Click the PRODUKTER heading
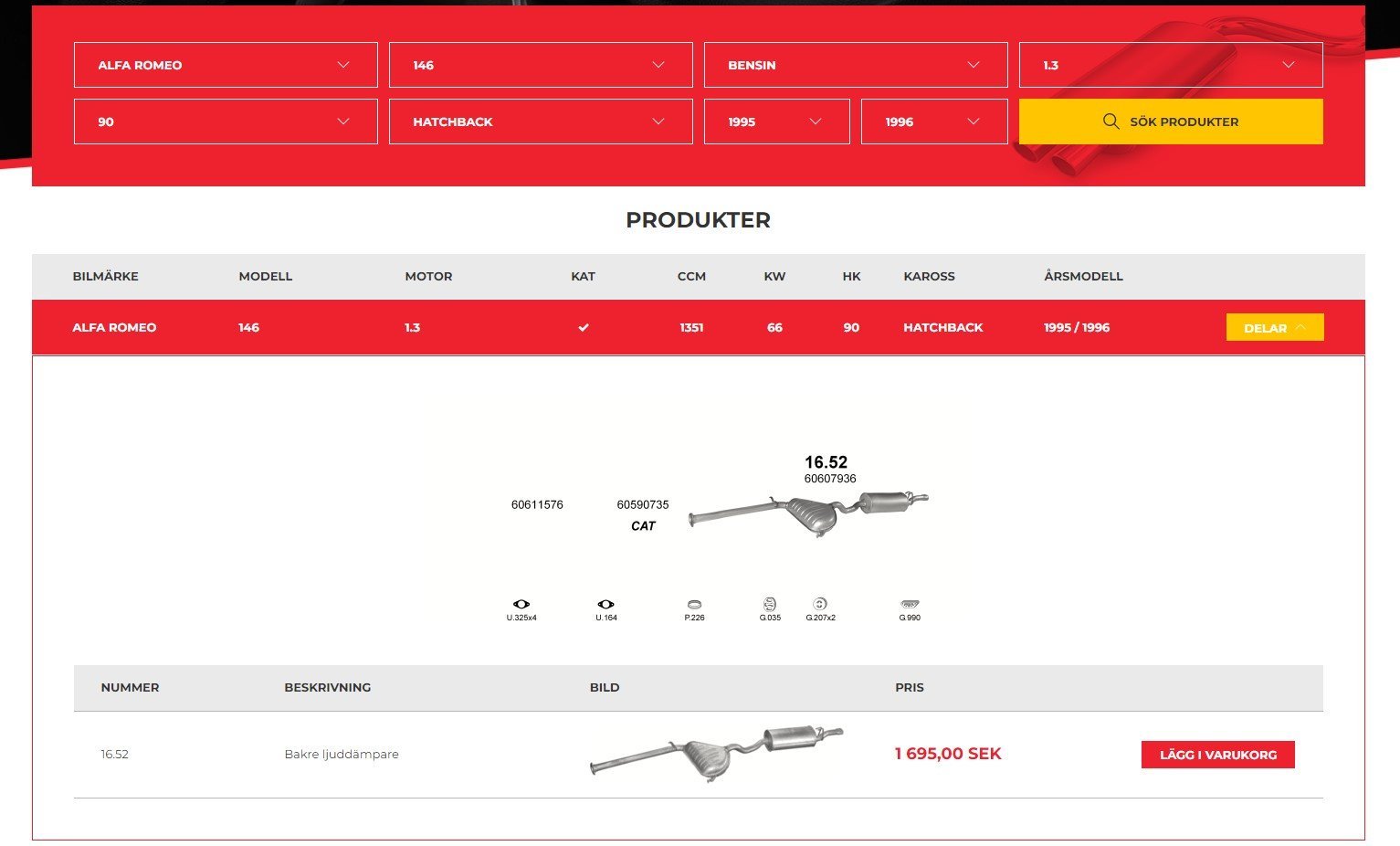This screenshot has width=1400, height=846. pyautogui.click(x=698, y=220)
